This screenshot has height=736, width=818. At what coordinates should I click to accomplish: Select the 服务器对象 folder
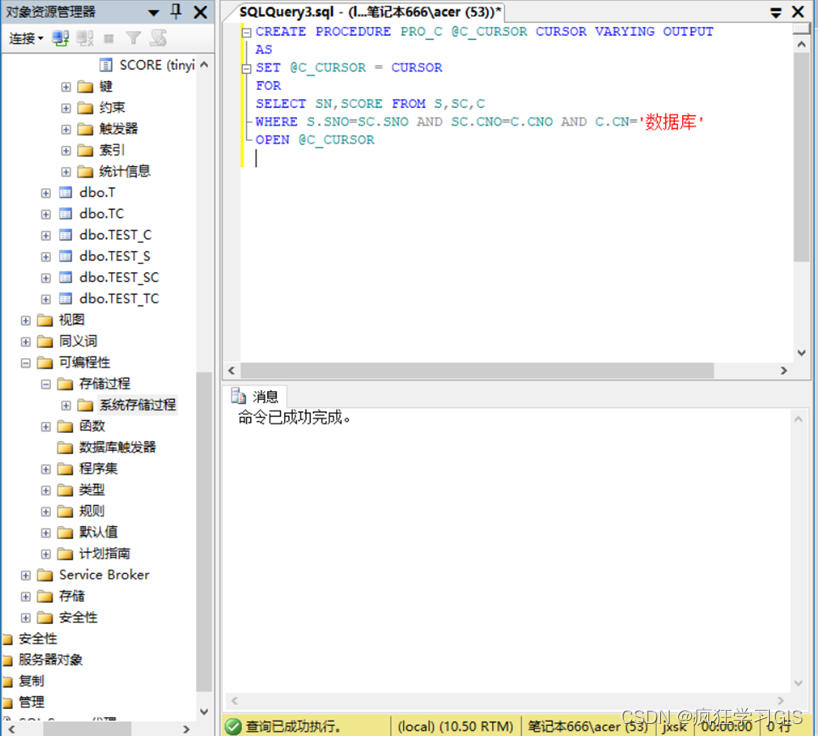(51, 660)
